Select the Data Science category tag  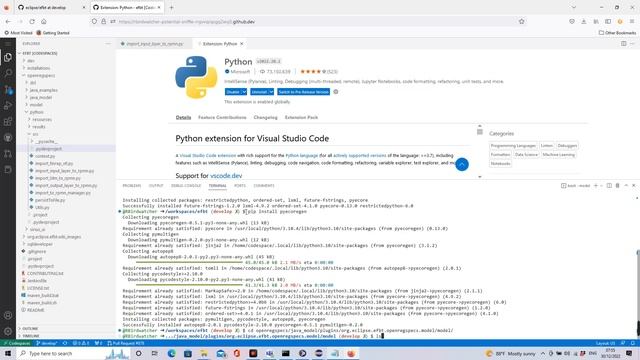click(x=526, y=155)
